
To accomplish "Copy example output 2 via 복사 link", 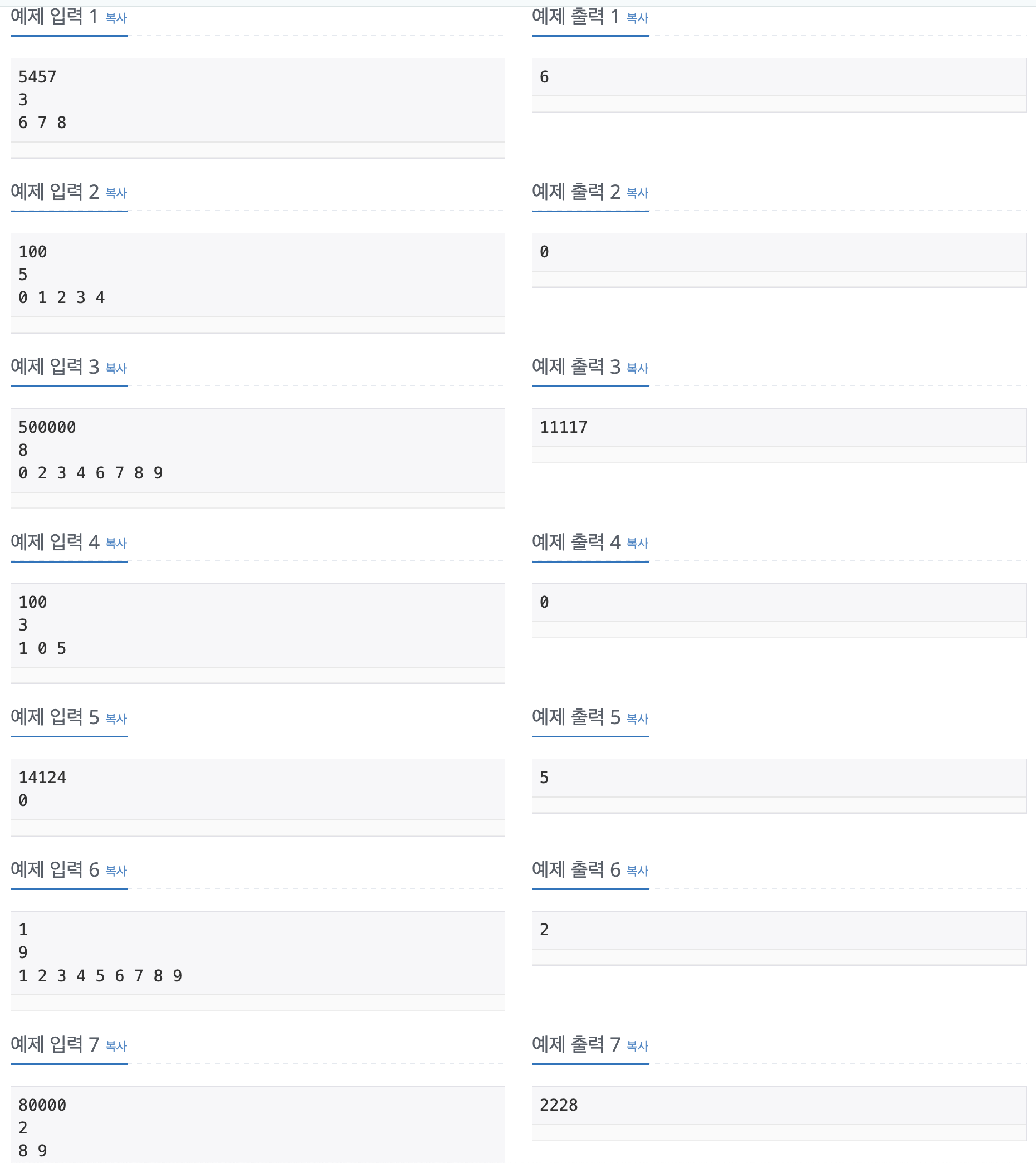I will [638, 193].
